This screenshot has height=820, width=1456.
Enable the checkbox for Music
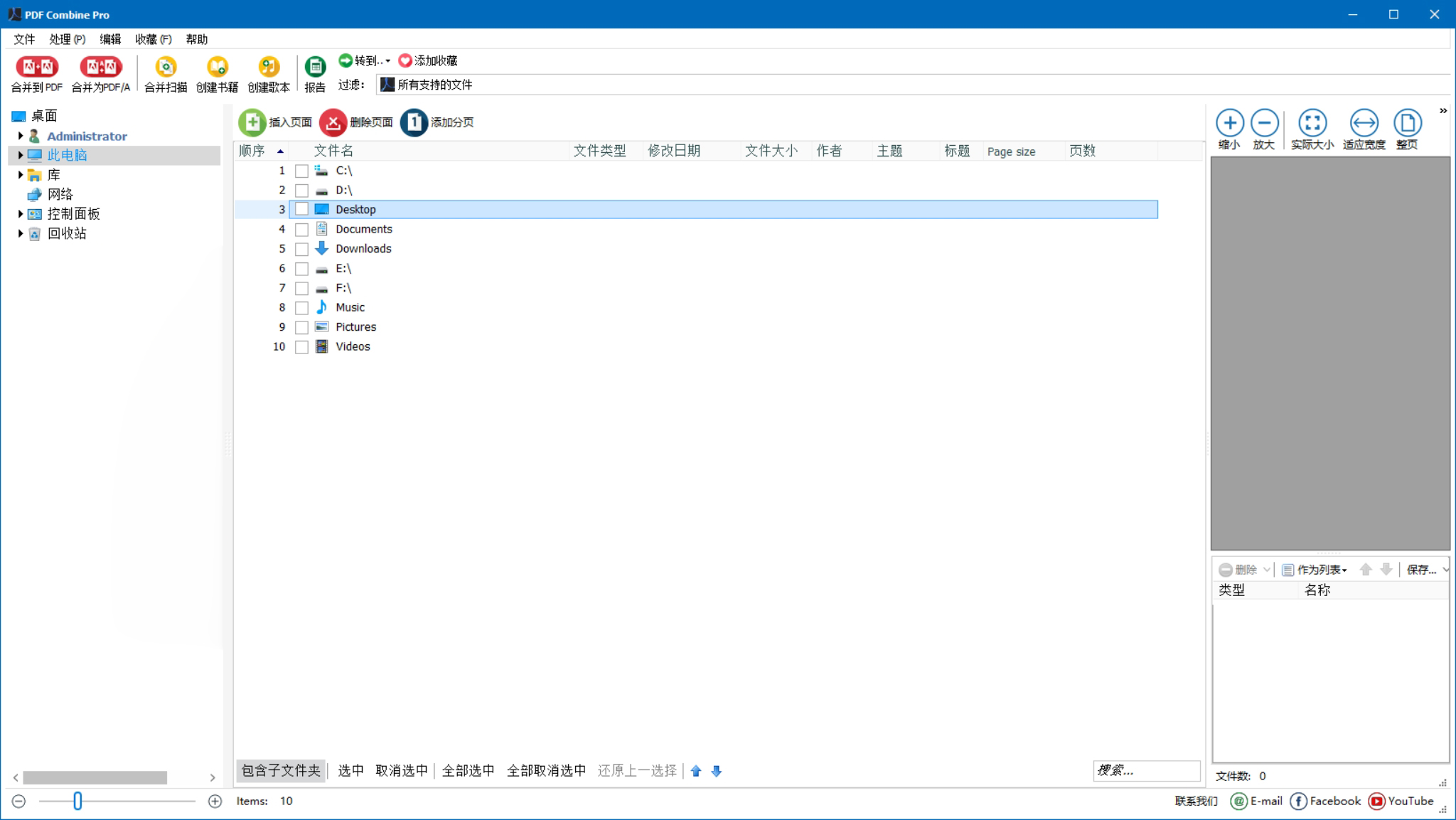pos(301,308)
